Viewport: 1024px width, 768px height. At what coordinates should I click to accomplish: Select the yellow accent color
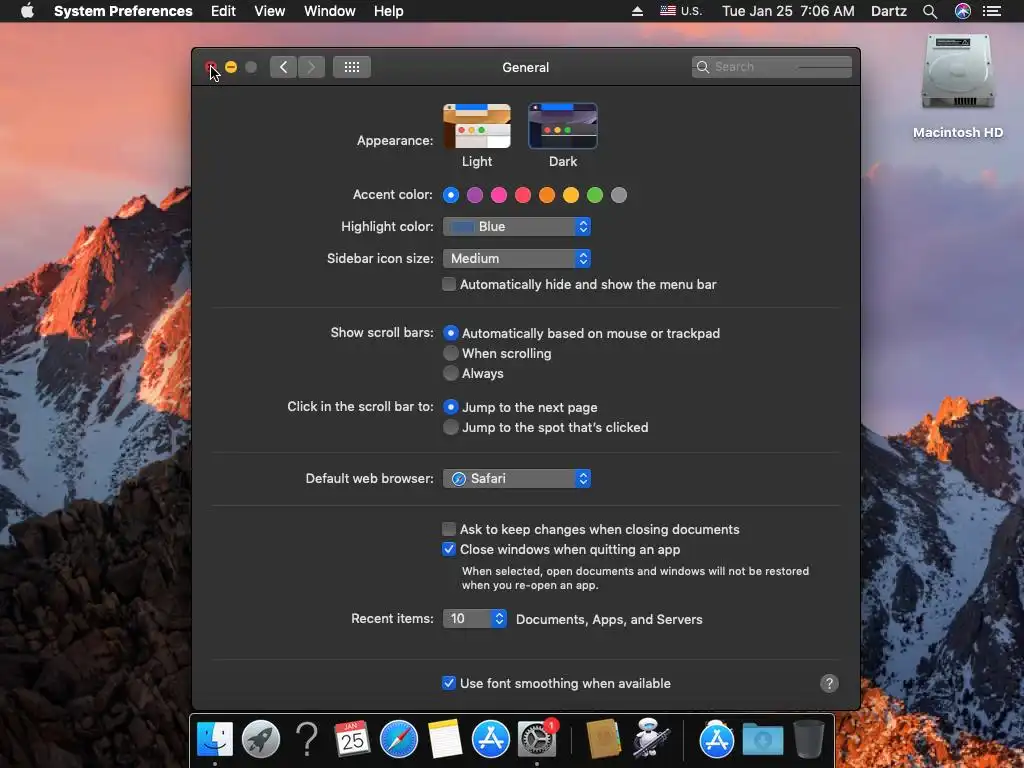(x=571, y=195)
